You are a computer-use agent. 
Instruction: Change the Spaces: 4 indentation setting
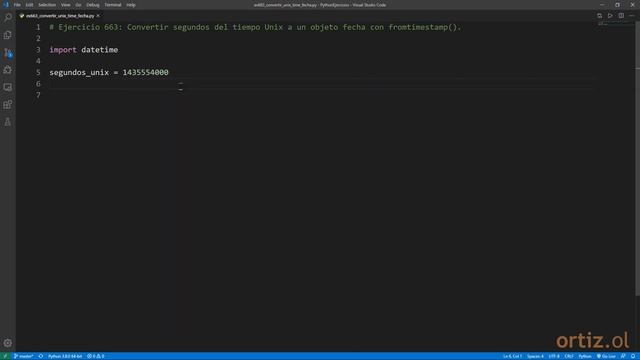coord(535,356)
